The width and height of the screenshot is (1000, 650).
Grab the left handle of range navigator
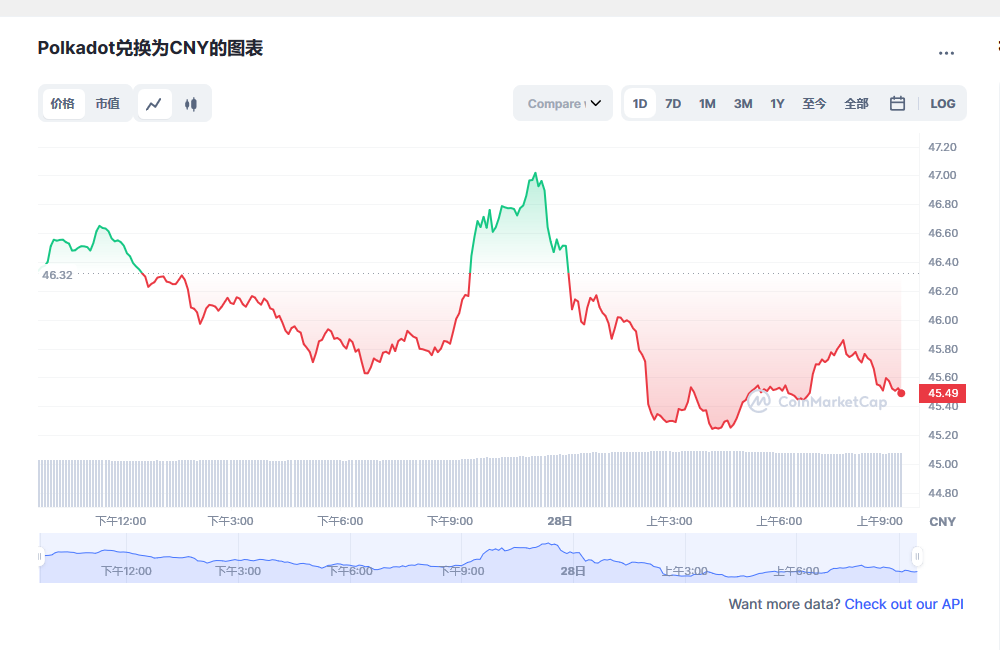[40, 556]
